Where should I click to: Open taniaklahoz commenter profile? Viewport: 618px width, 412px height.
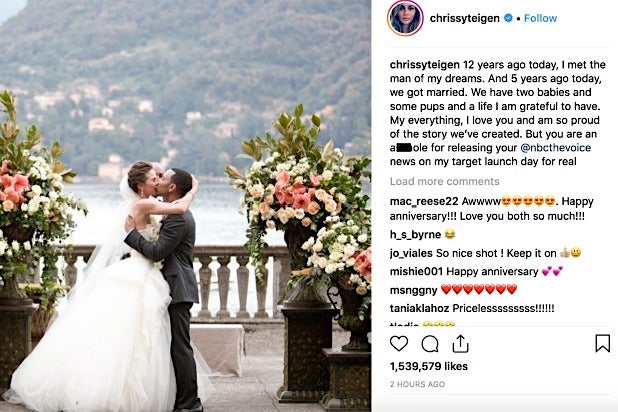419,308
